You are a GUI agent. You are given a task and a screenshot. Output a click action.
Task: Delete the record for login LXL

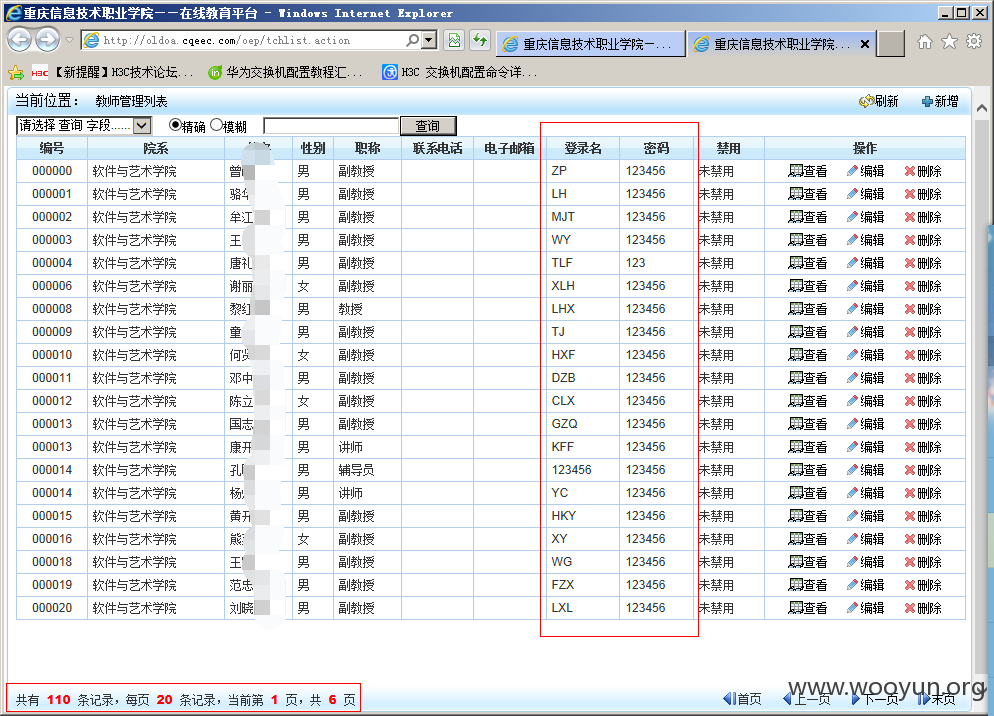(923, 608)
